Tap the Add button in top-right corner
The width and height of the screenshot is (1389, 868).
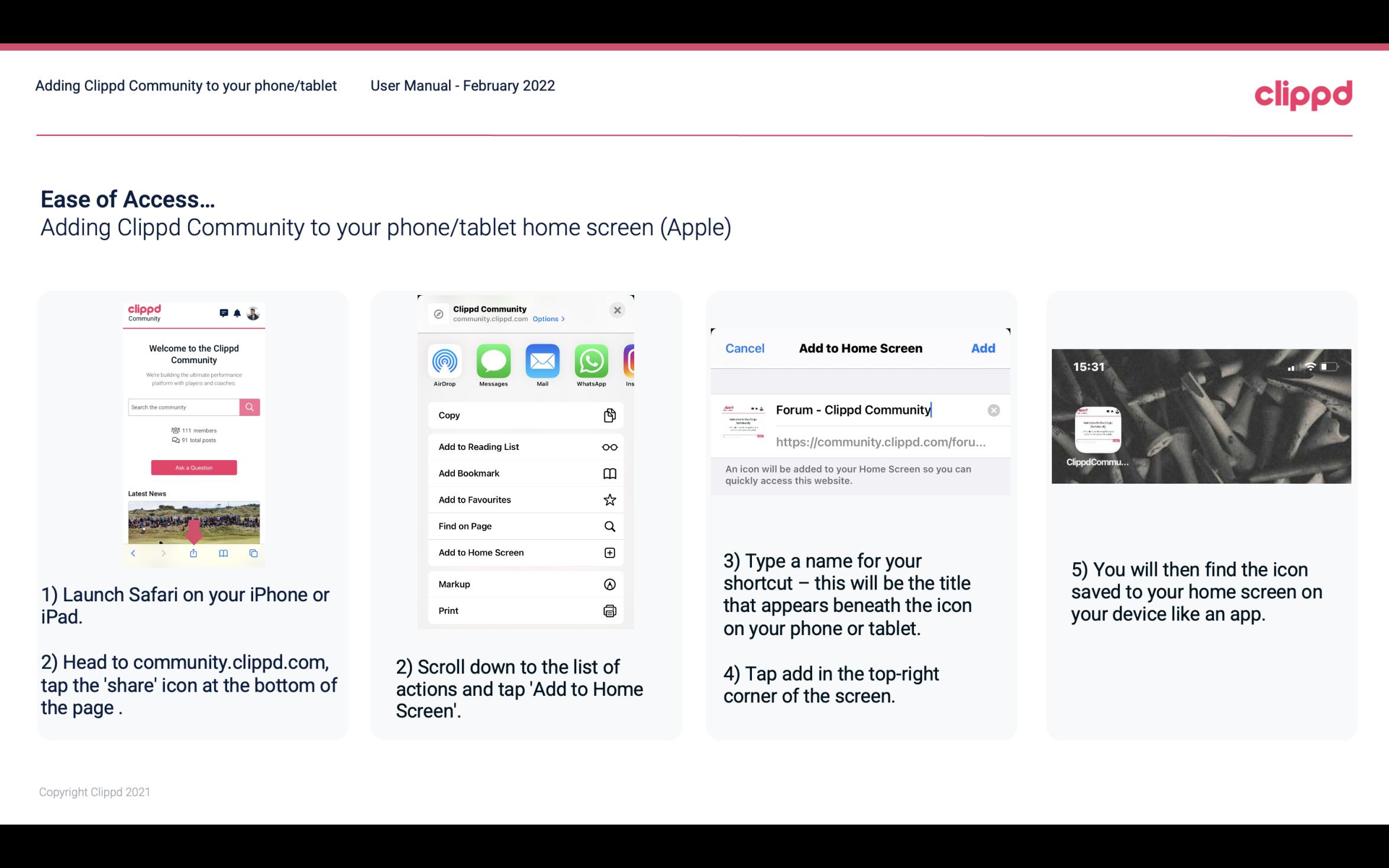[x=983, y=348]
